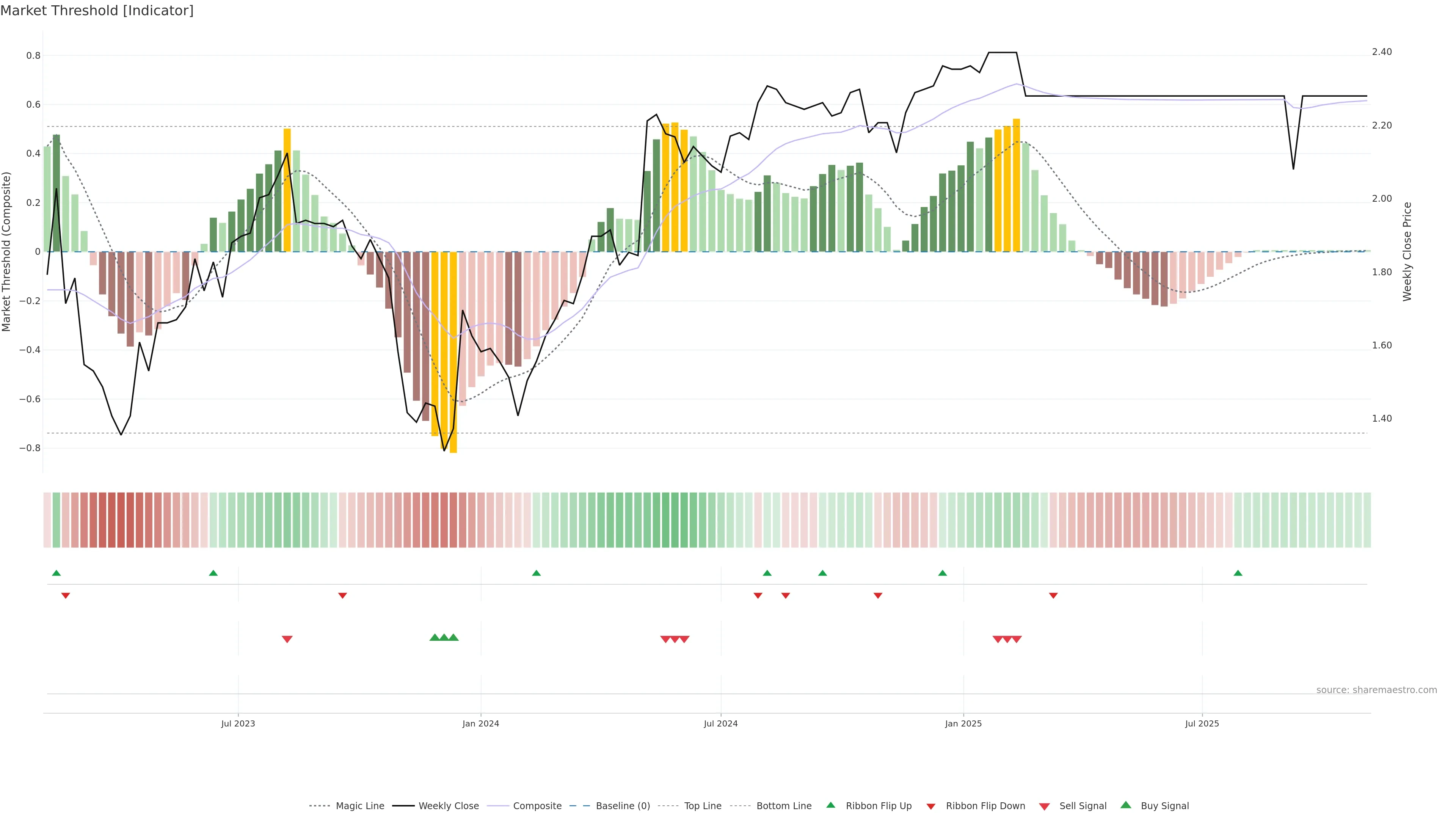Click the Weekly Close Price axis title
Image resolution: width=1456 pixels, height=819 pixels.
click(1407, 251)
